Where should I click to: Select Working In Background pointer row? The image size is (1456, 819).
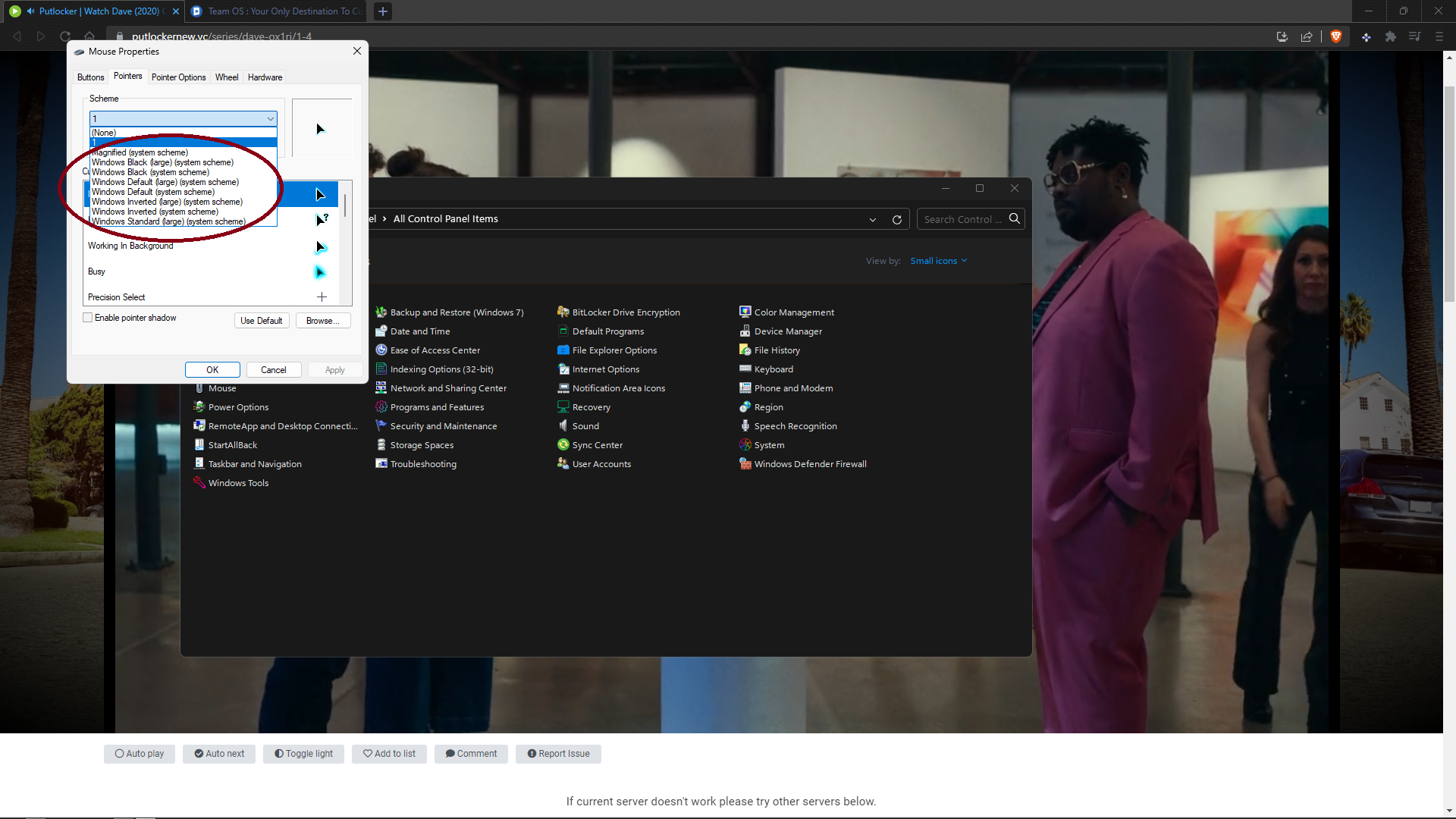[212, 246]
